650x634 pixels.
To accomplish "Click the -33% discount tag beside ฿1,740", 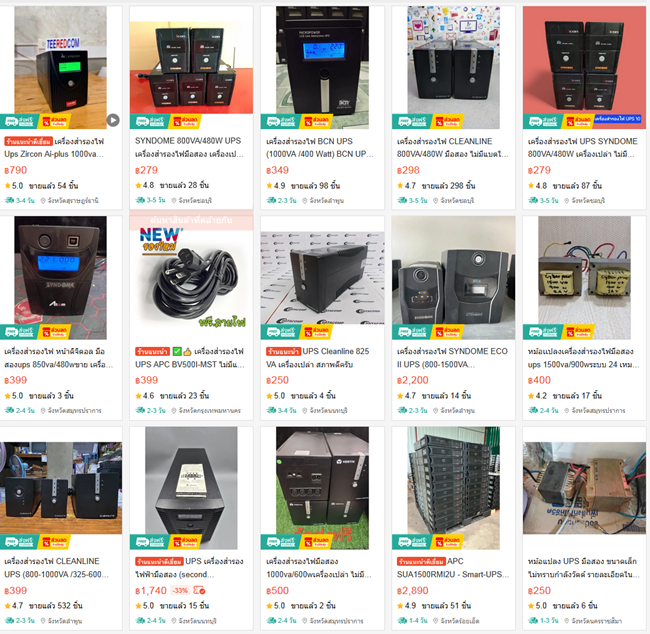I will (180, 590).
